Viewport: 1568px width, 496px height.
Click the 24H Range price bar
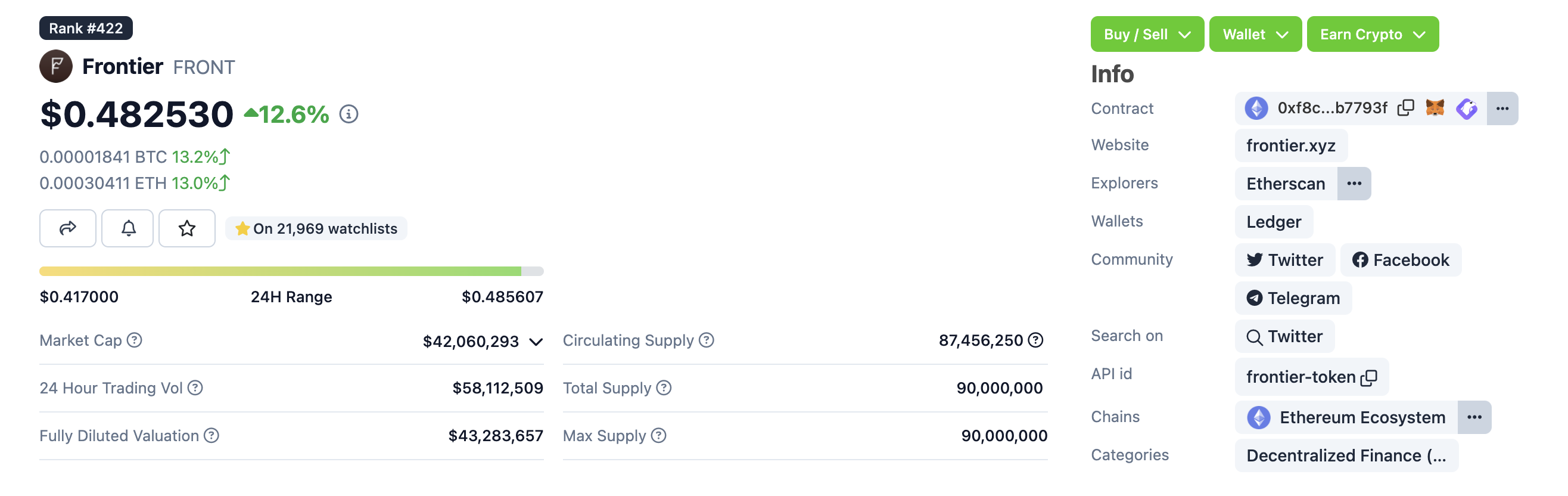pyautogui.click(x=291, y=271)
